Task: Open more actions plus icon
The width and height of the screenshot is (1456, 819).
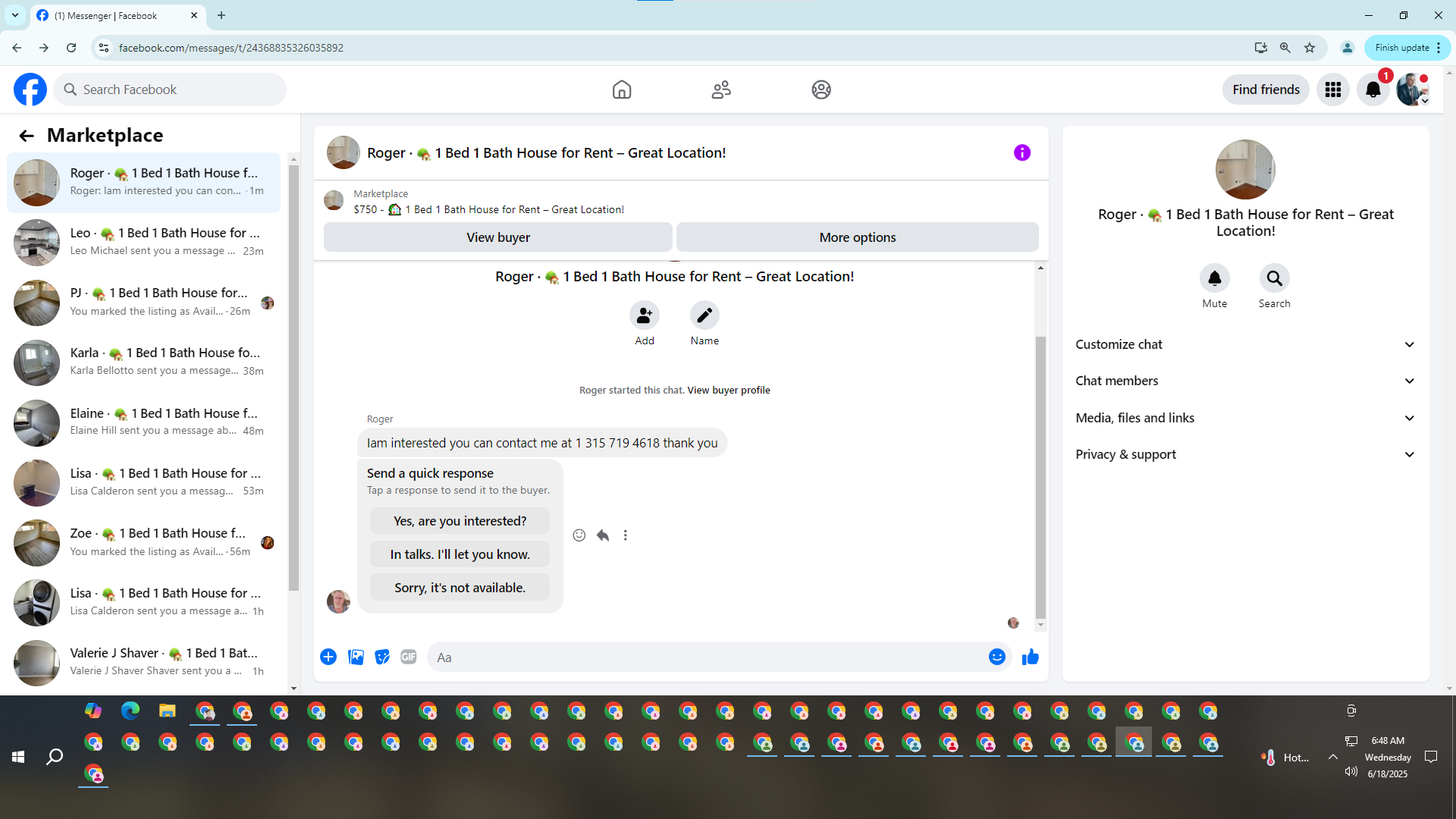Action: click(328, 657)
